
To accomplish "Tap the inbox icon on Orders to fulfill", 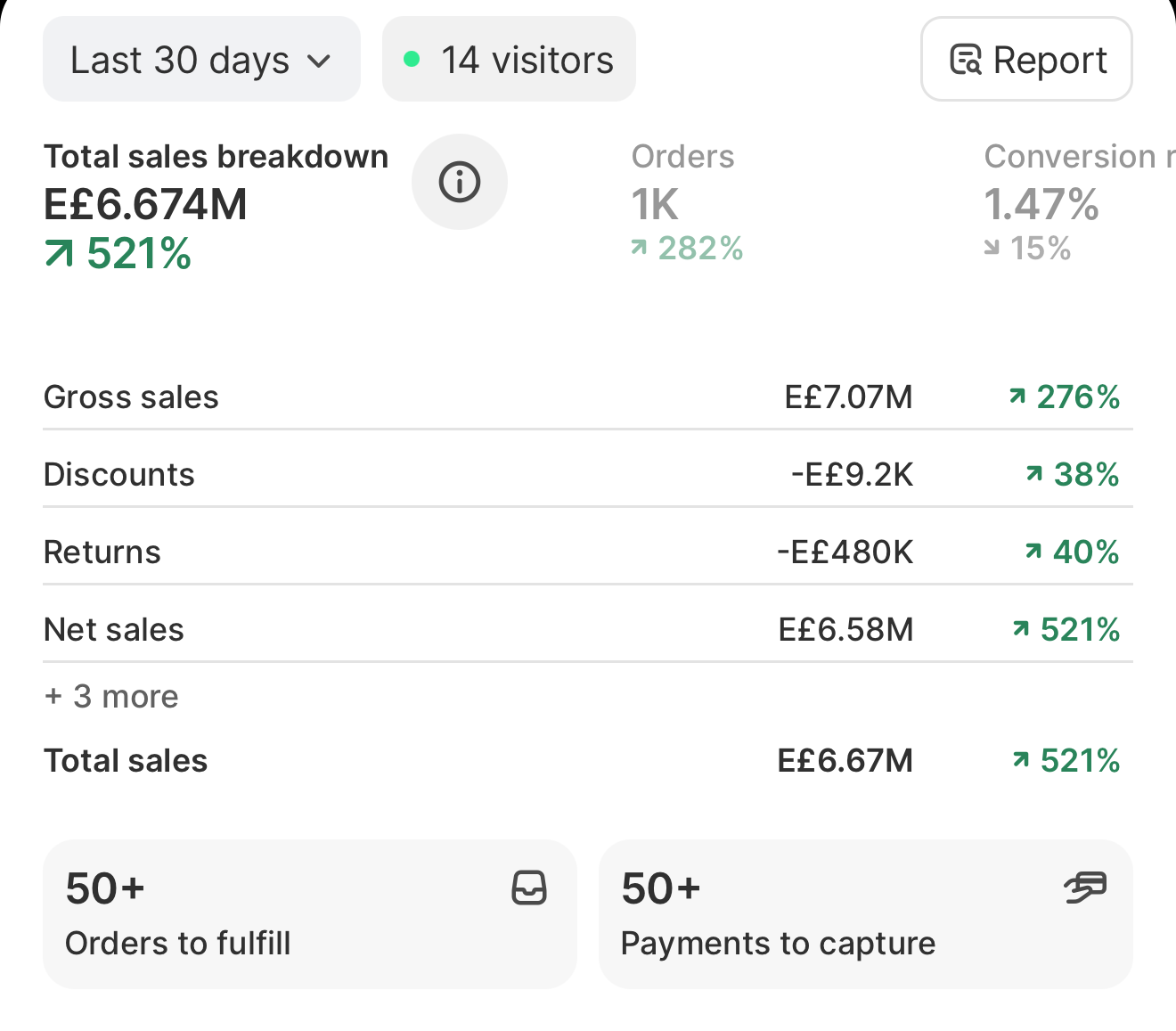I will pyautogui.click(x=529, y=888).
